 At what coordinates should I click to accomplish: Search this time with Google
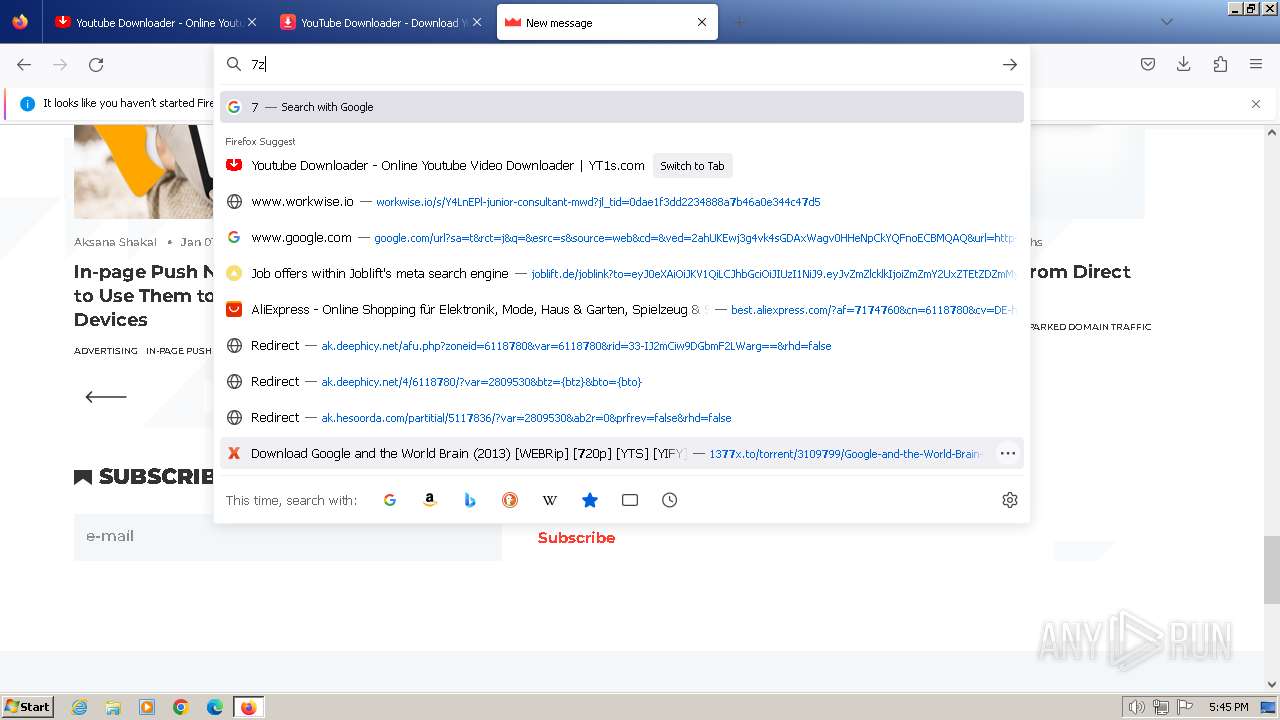390,500
